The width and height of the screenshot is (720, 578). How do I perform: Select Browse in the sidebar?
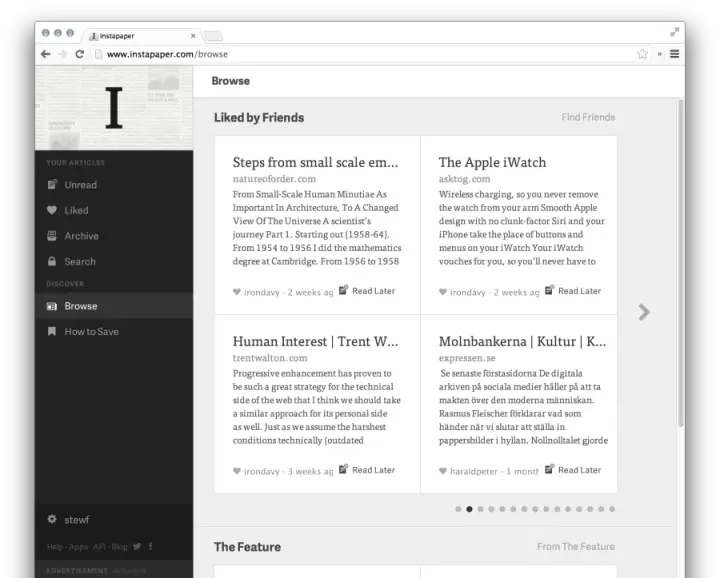pyautogui.click(x=114, y=306)
